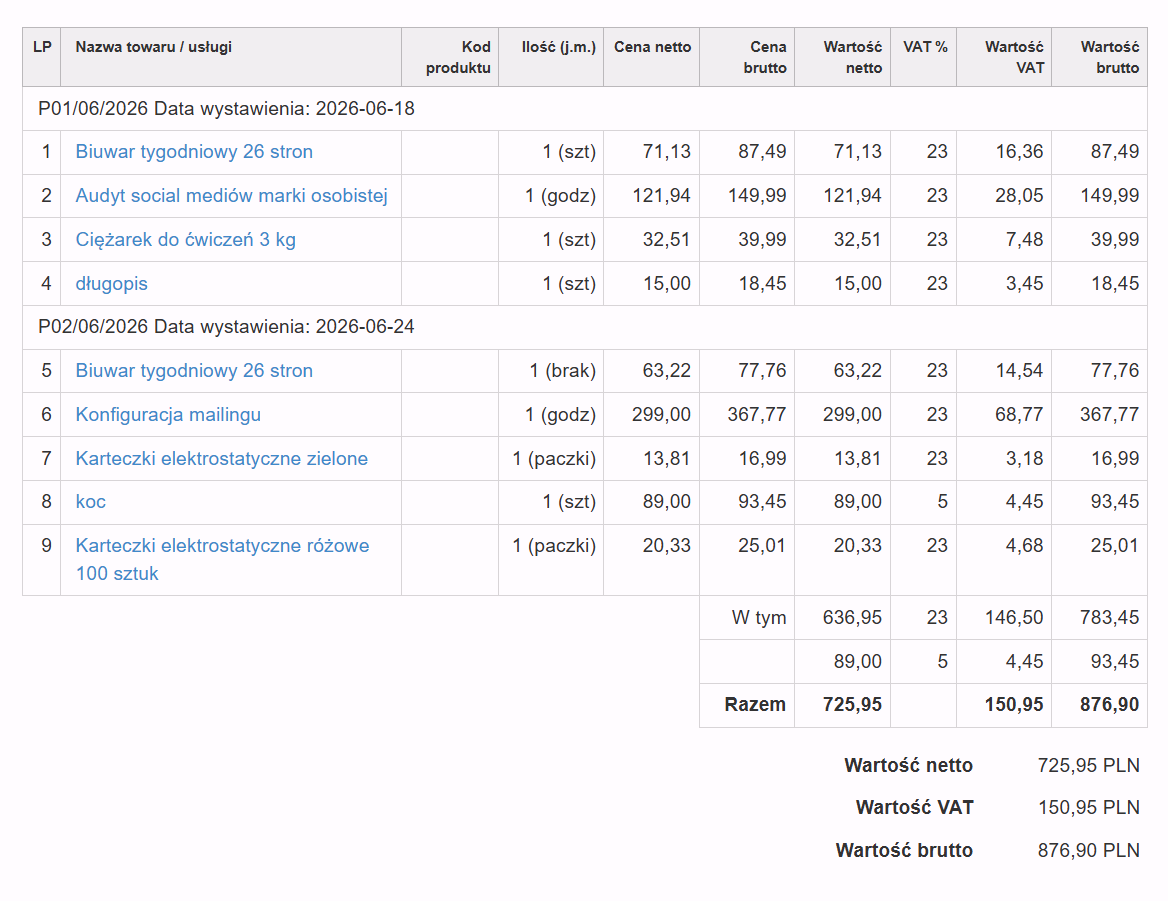Open Ciężarek do ćwiczeń 3 kg link
This screenshot has width=1168, height=901.
click(185, 240)
